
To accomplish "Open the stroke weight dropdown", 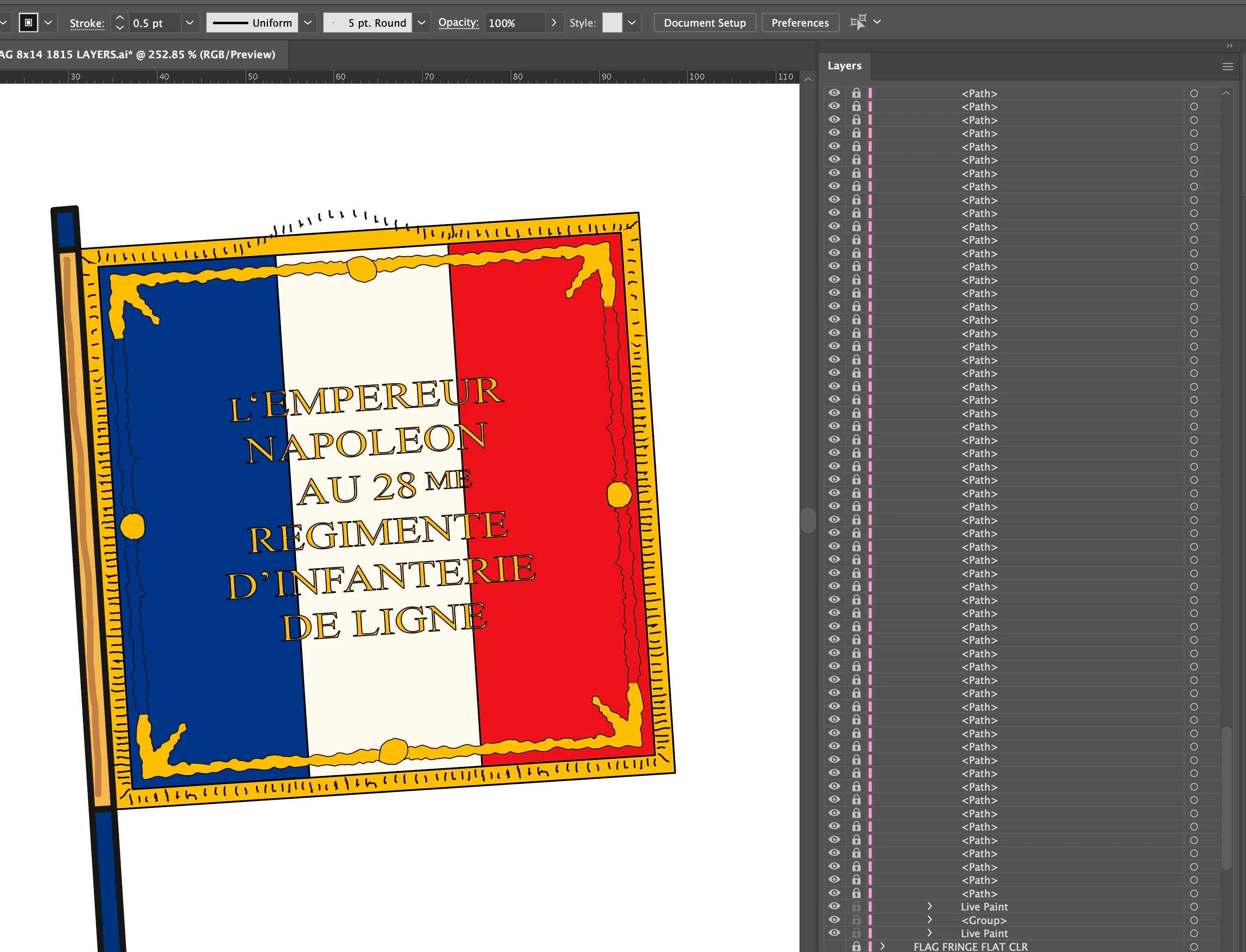I will pos(189,23).
